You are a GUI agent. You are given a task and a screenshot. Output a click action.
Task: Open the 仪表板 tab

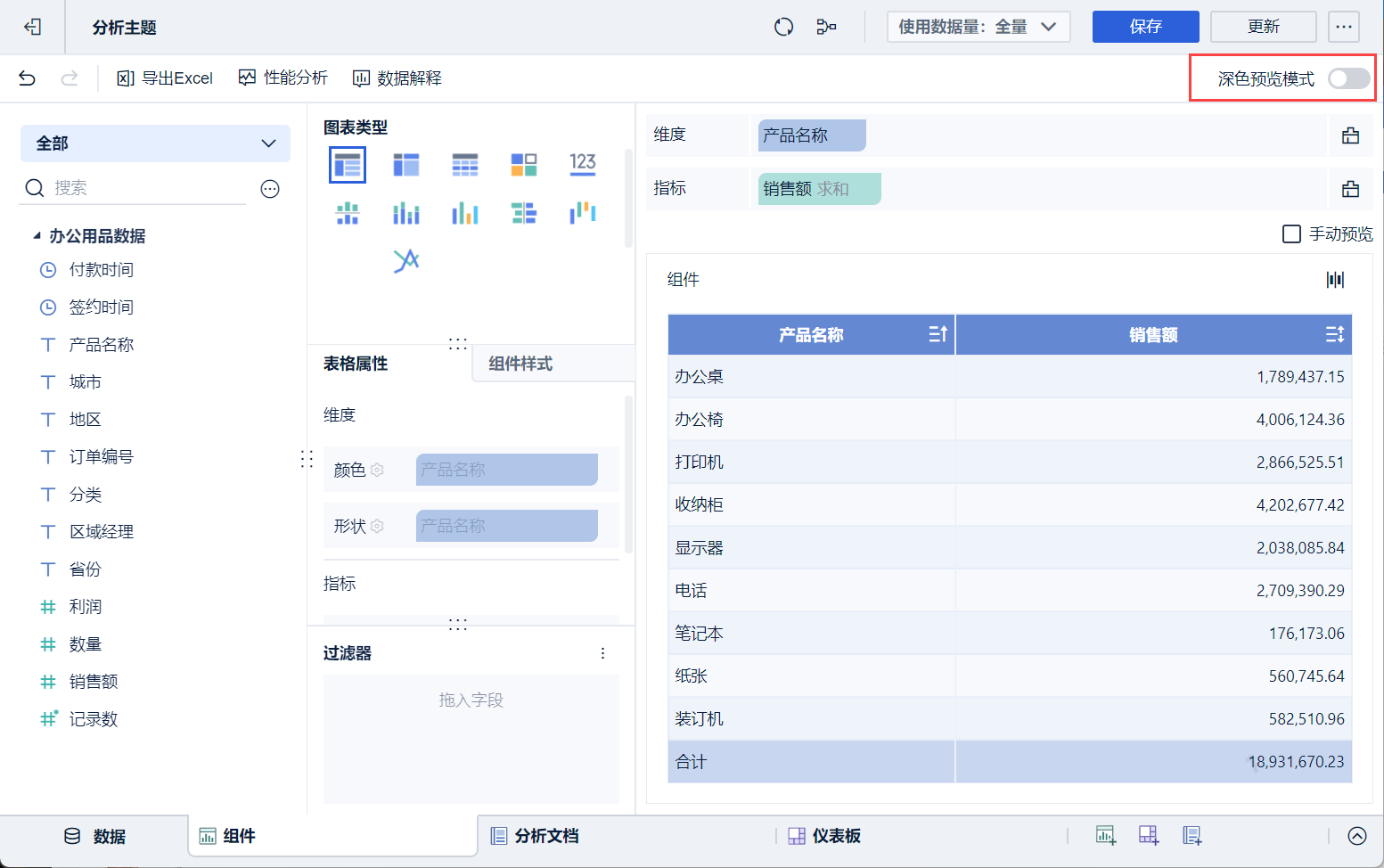825,836
